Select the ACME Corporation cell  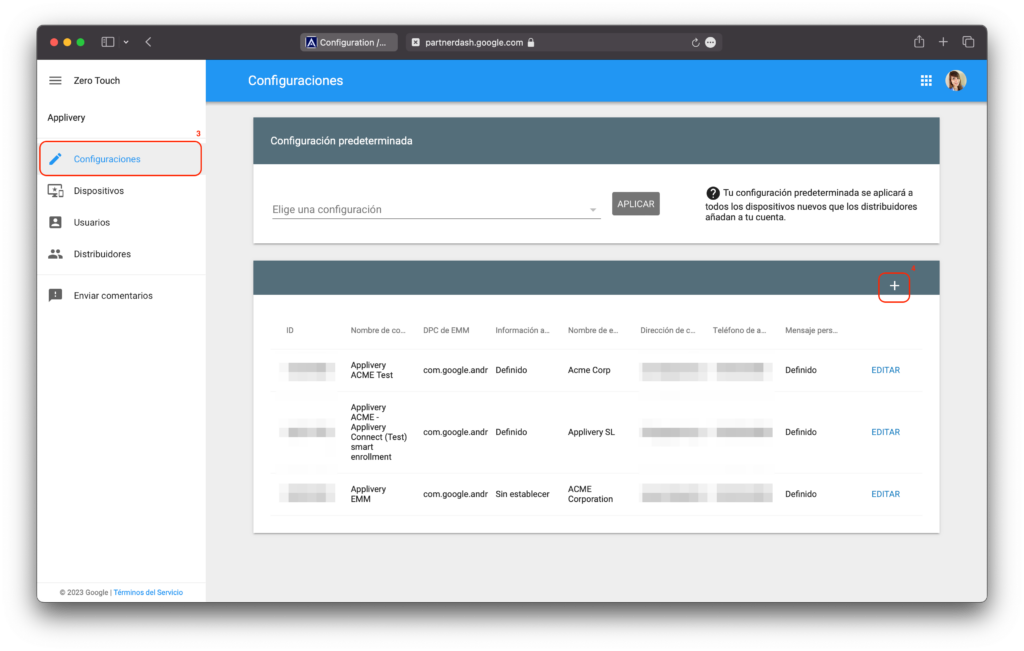point(590,494)
